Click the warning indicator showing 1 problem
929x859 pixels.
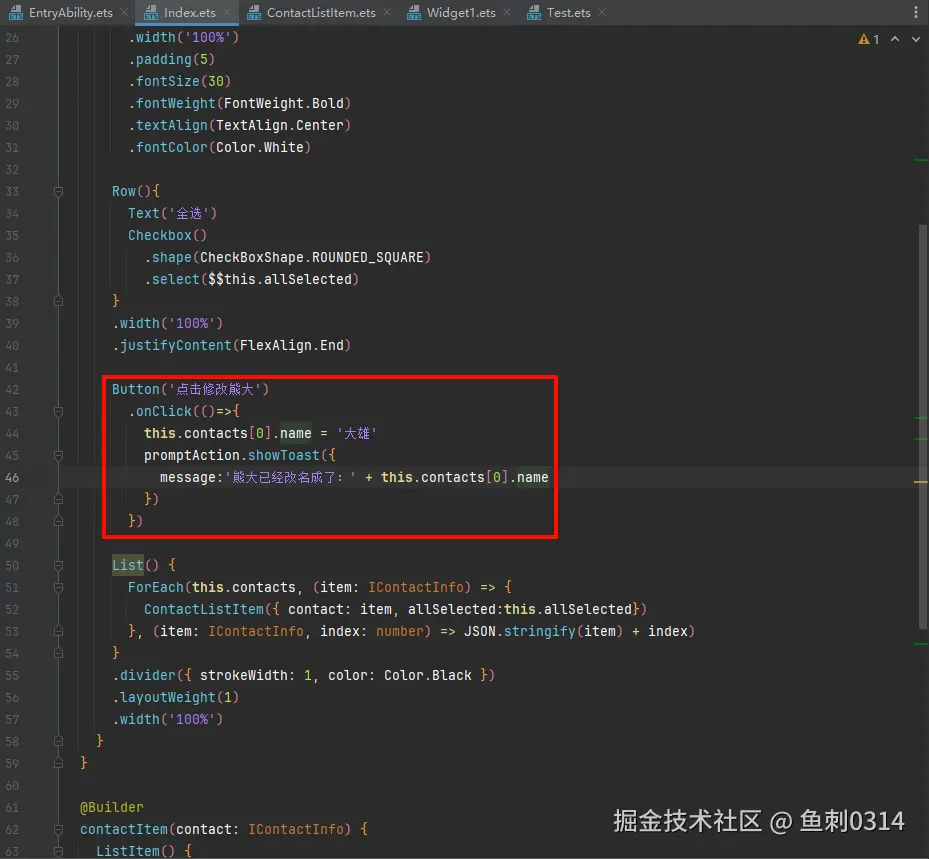pyautogui.click(x=869, y=39)
